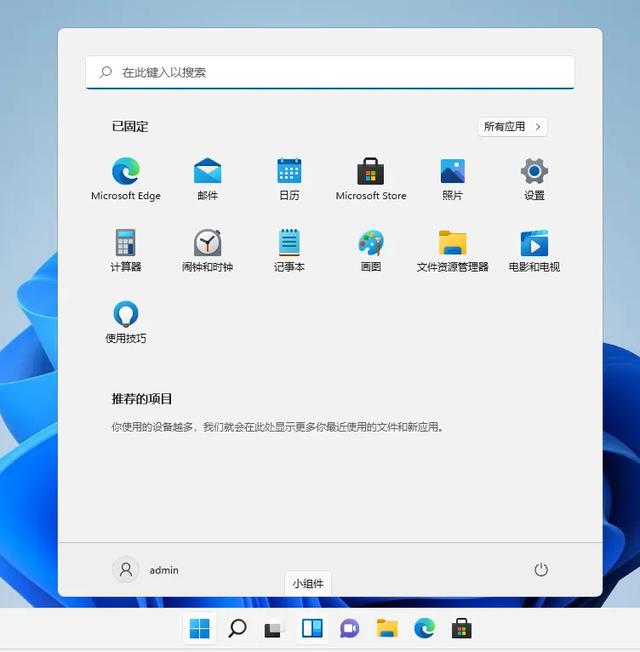Open the 记事本 notepad app

click(x=289, y=250)
